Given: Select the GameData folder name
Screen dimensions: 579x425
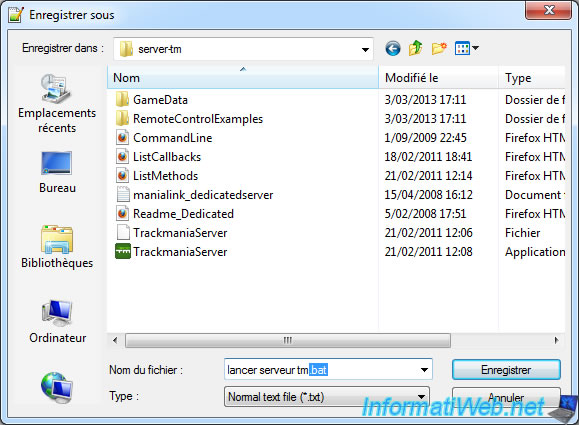Looking at the screenshot, I should 160,100.
